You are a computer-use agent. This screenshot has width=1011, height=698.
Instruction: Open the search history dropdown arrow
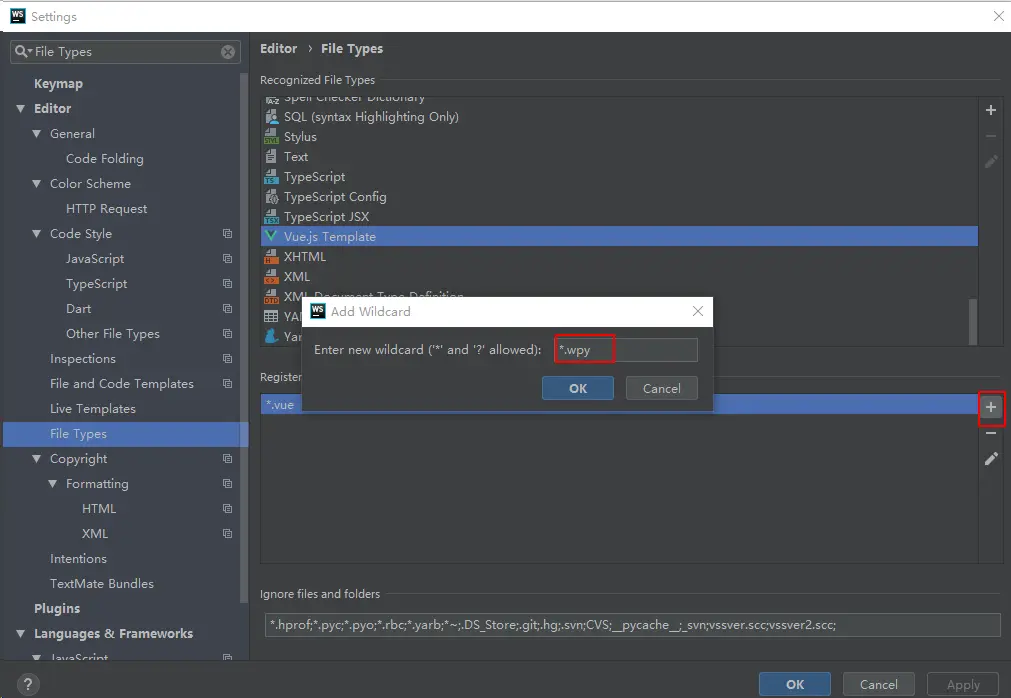[x=30, y=51]
